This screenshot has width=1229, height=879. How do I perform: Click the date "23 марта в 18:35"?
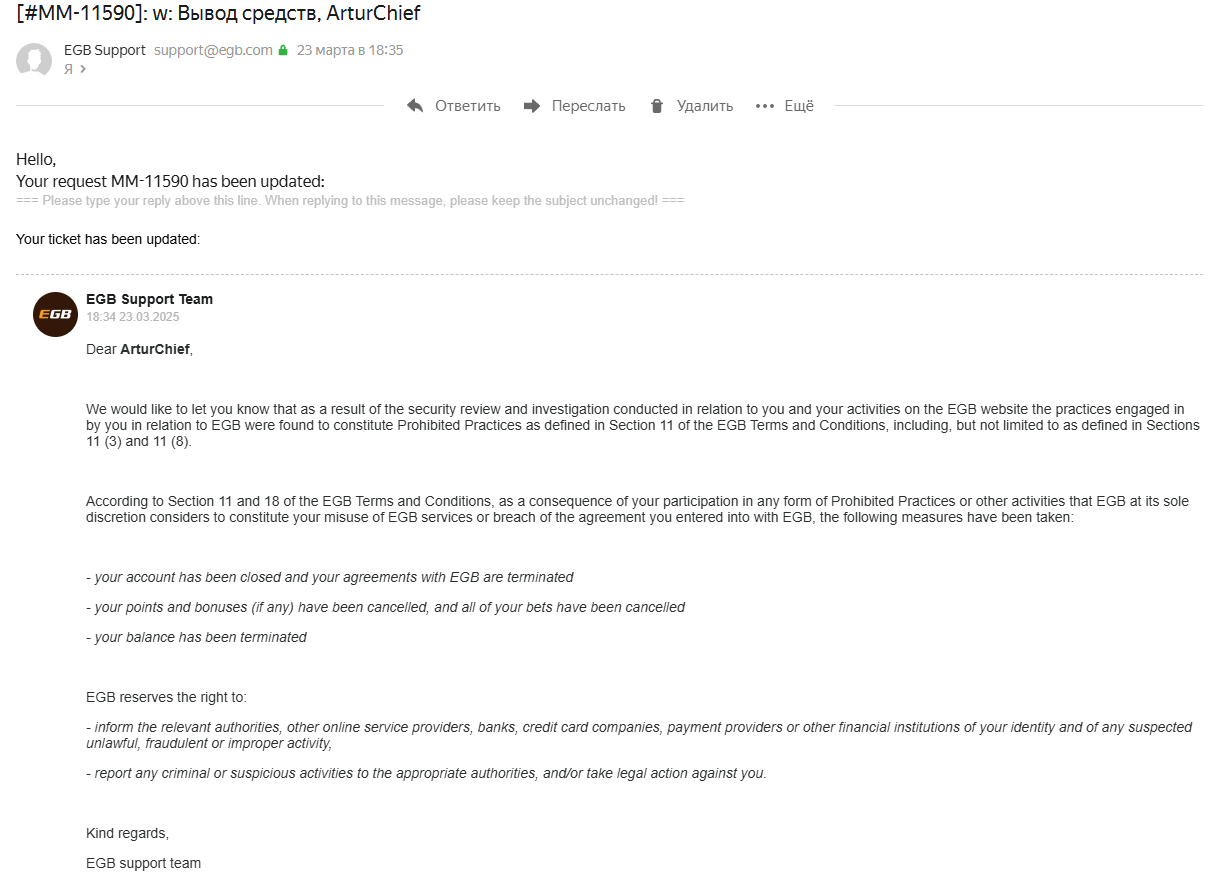click(x=350, y=50)
